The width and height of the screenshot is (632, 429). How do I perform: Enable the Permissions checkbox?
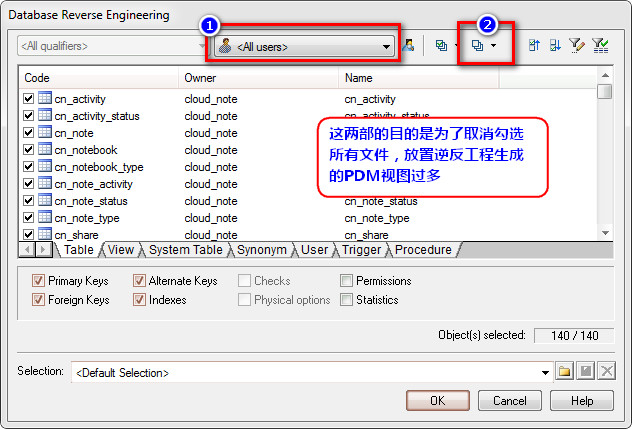tap(346, 280)
